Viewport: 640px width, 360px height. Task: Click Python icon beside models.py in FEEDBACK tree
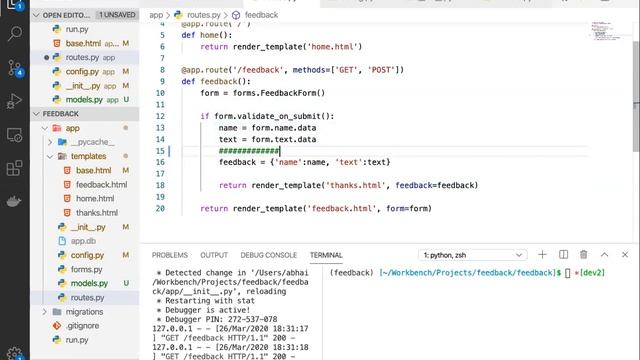(62, 283)
